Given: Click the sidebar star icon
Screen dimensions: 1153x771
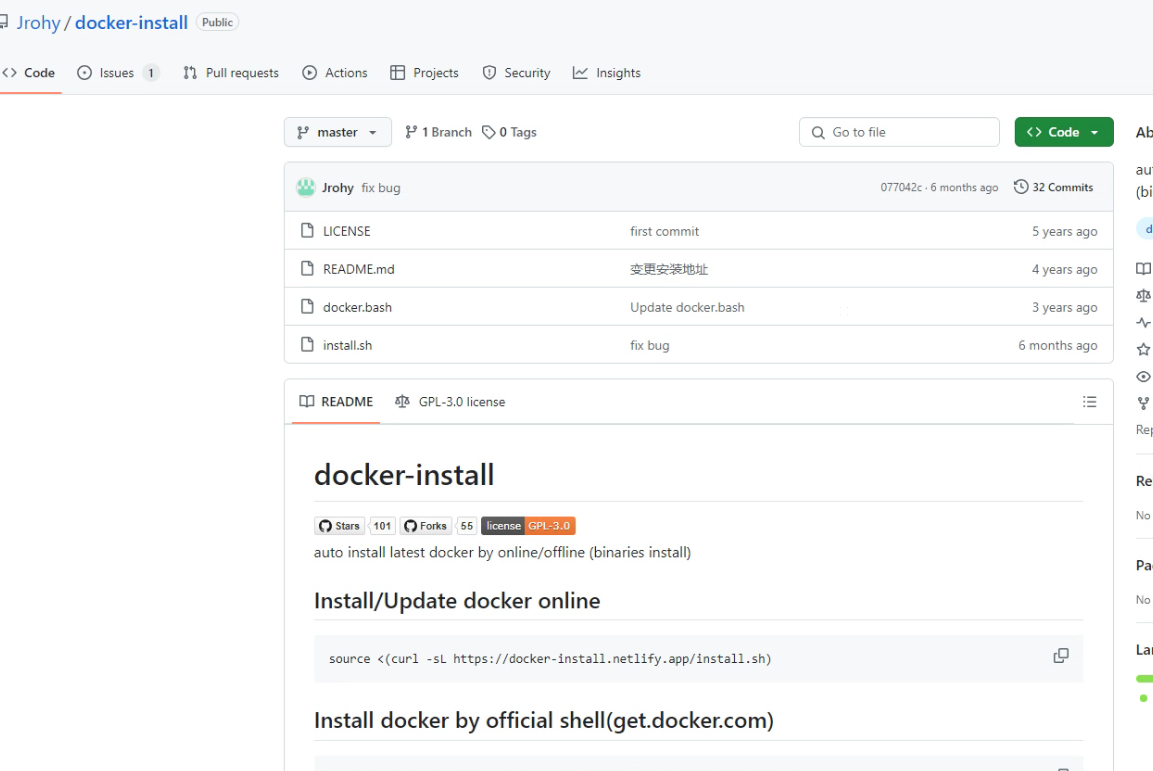Looking at the screenshot, I should [x=1143, y=349].
